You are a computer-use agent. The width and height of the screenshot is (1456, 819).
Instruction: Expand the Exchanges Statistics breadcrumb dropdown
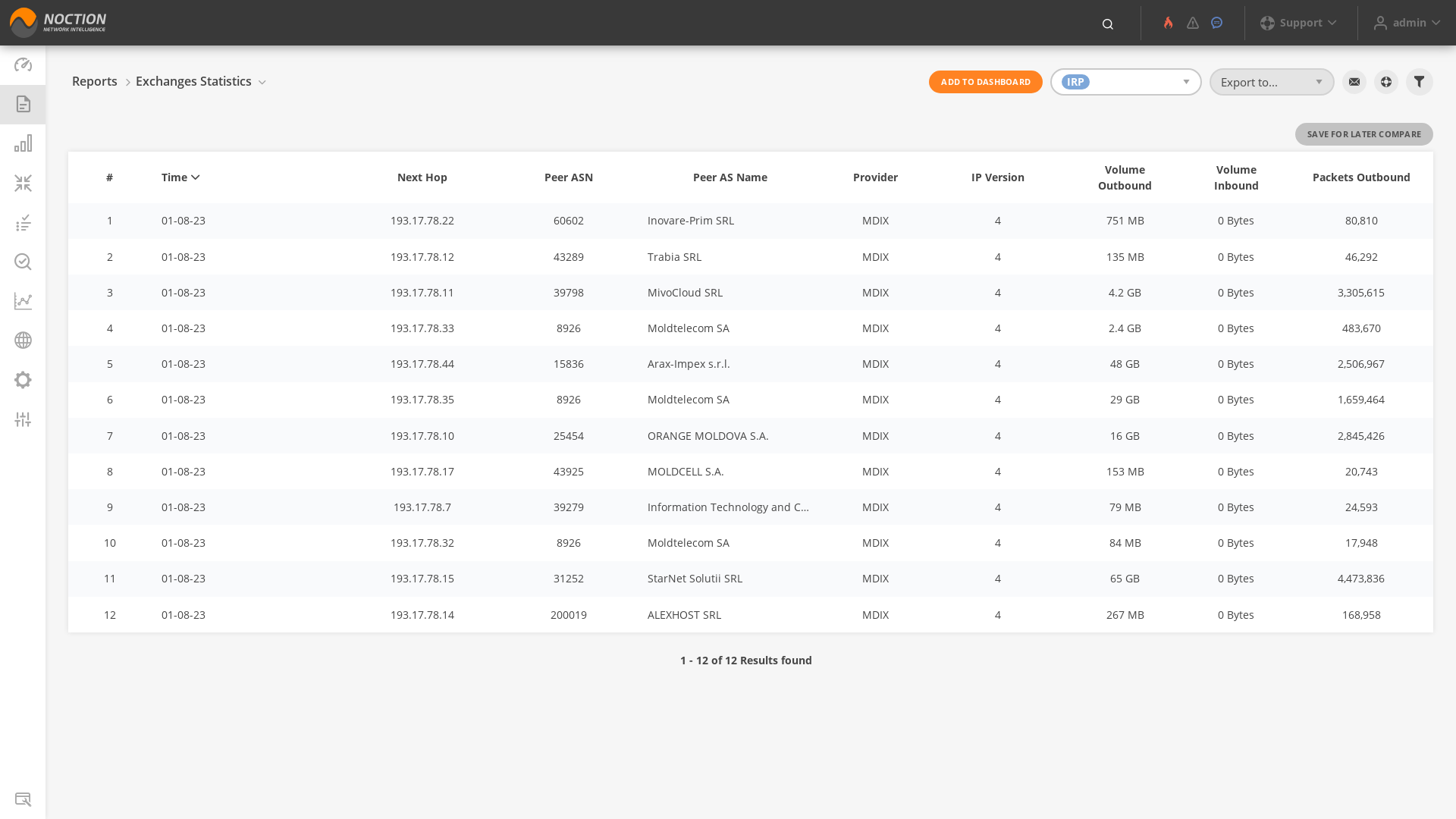coord(262,82)
